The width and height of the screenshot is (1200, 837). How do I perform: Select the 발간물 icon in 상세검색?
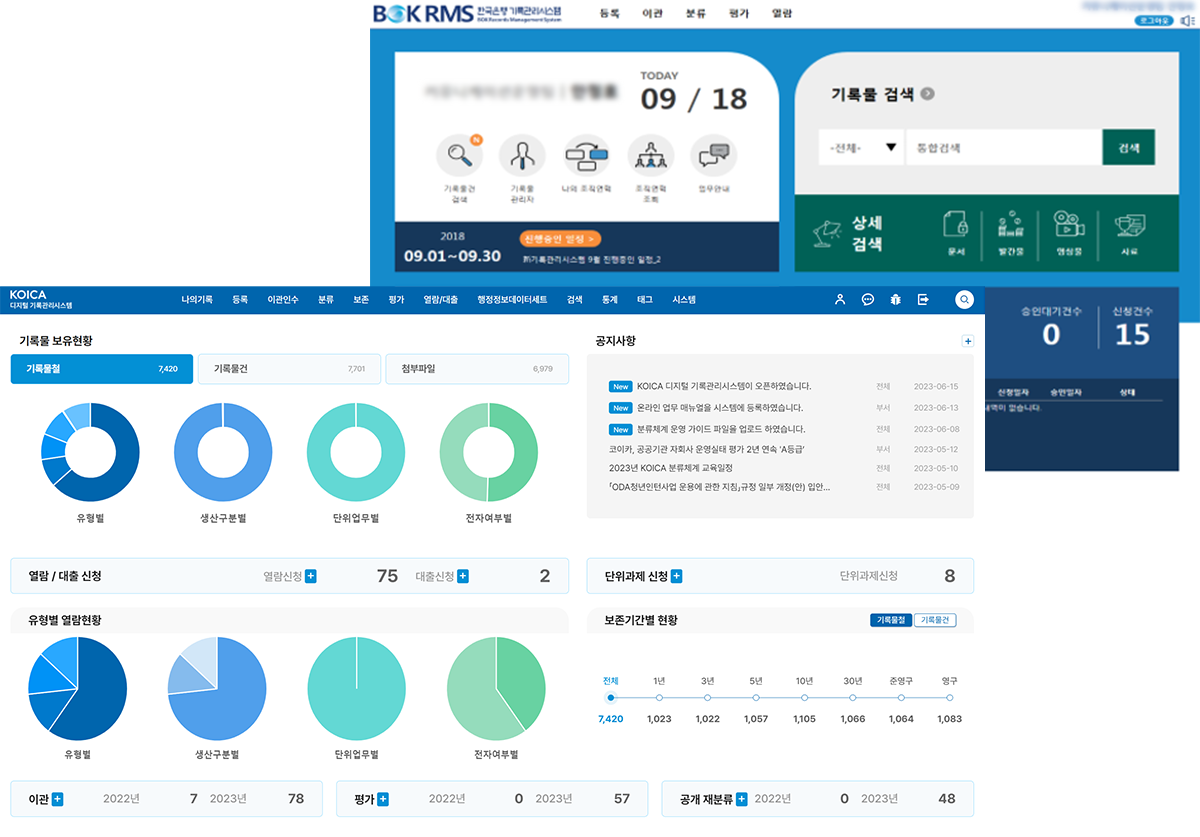[1011, 226]
